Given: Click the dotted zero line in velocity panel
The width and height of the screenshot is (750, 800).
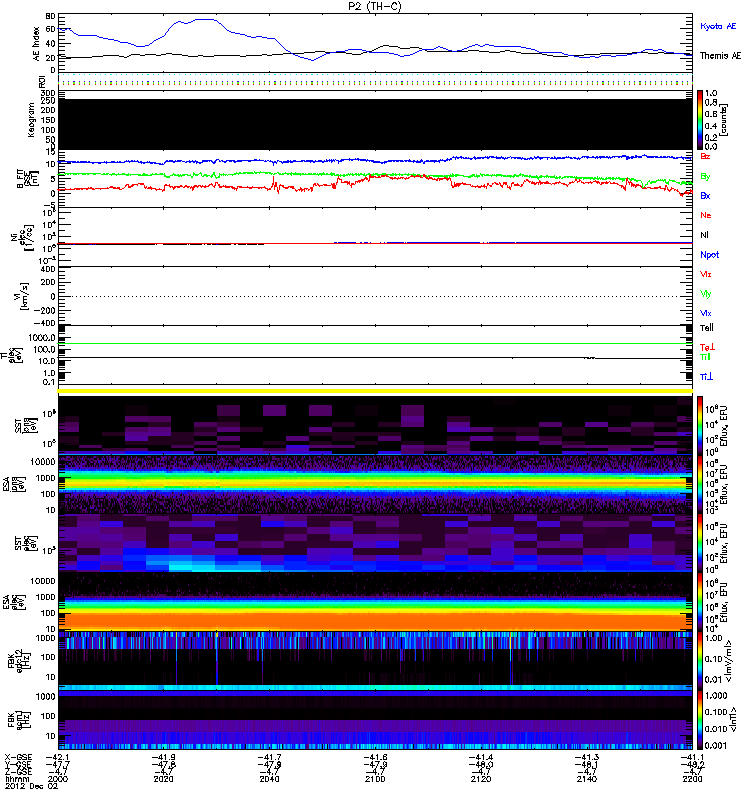Looking at the screenshot, I should (x=375, y=296).
